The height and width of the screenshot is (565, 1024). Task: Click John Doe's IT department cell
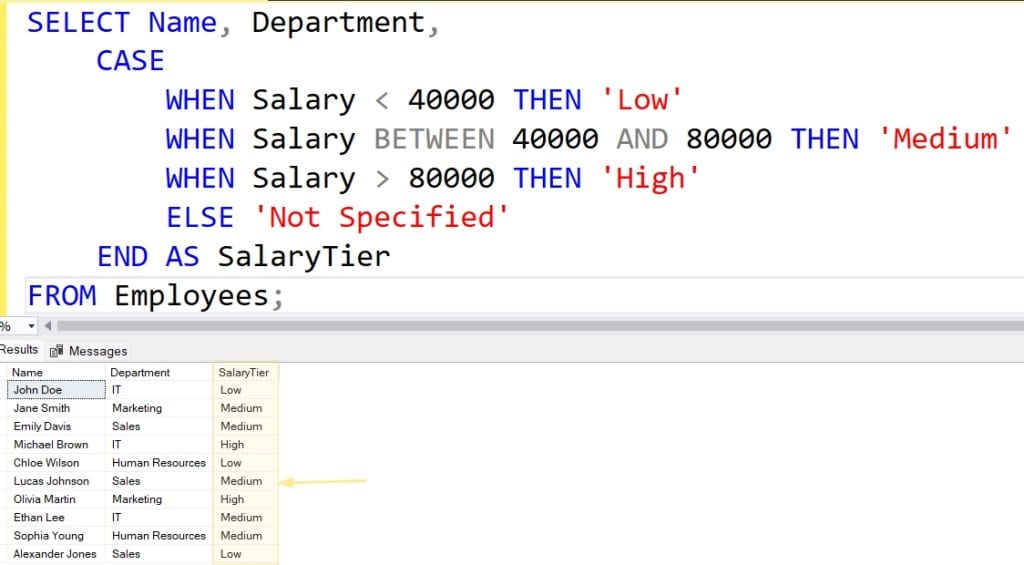click(159, 390)
